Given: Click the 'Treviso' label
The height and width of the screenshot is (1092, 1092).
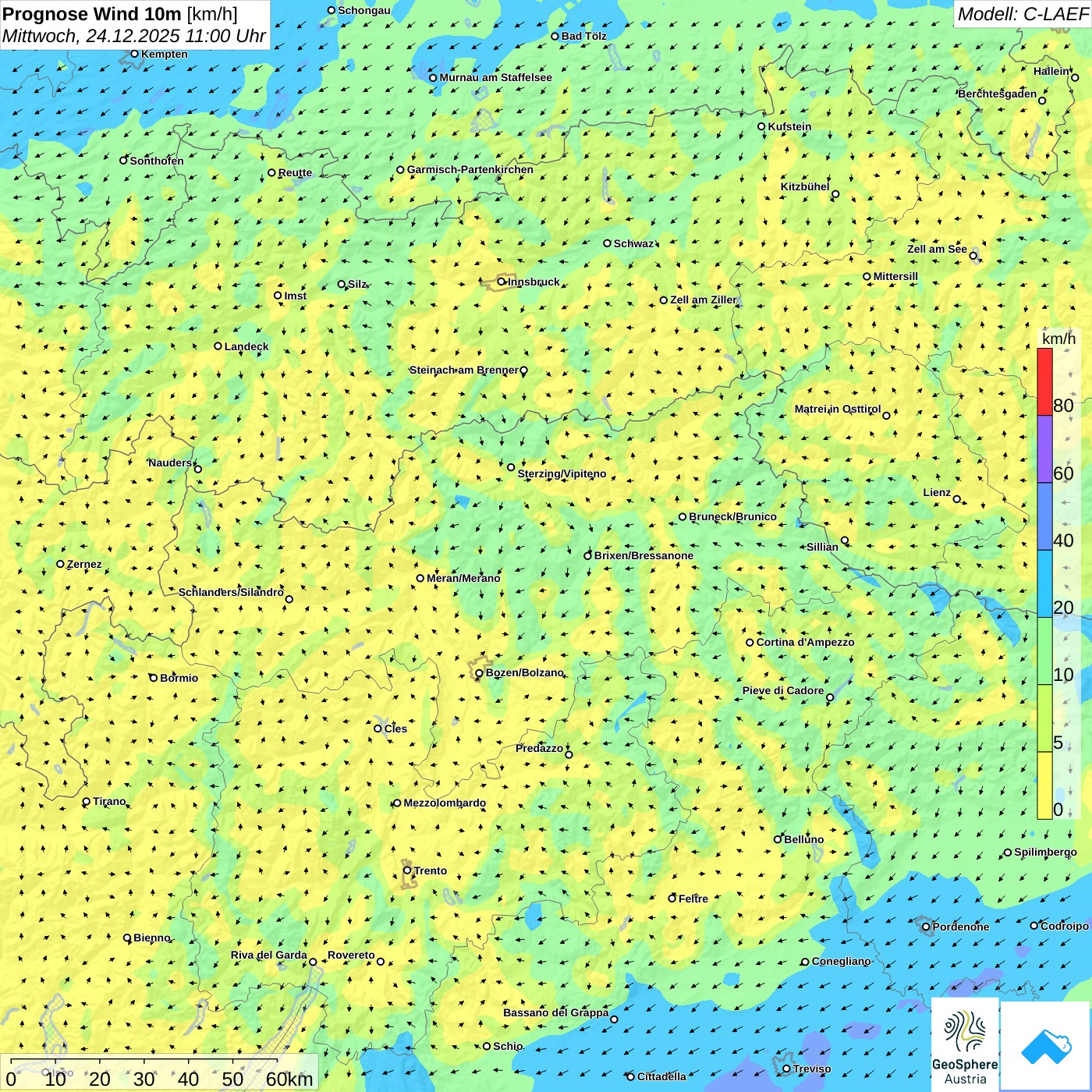Looking at the screenshot, I should click(811, 1069).
